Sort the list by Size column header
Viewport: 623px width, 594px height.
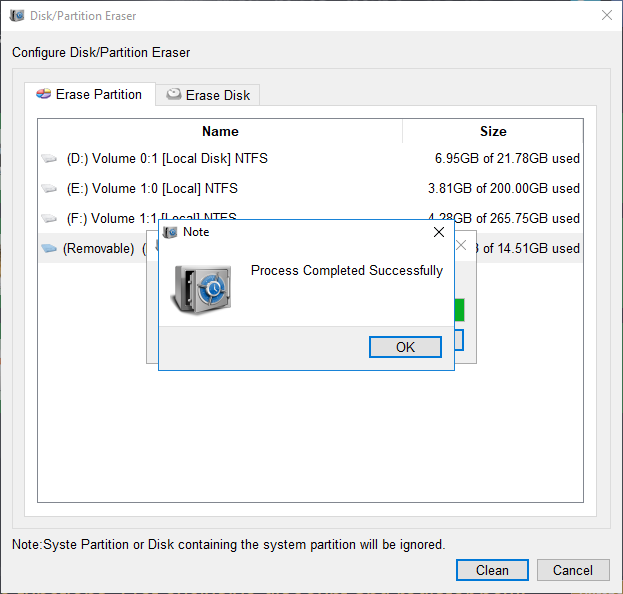[492, 131]
